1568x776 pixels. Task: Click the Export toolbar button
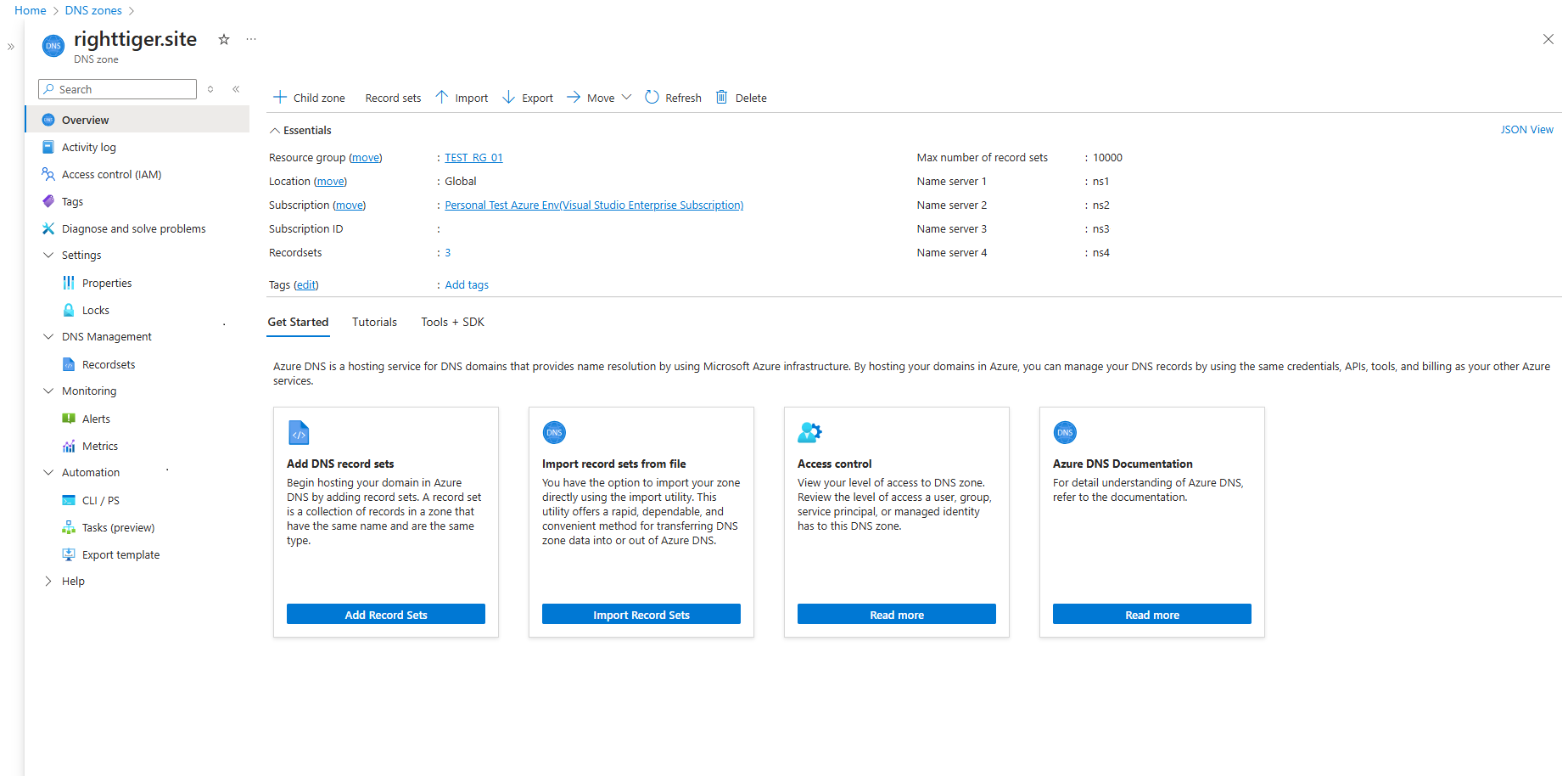(x=528, y=98)
